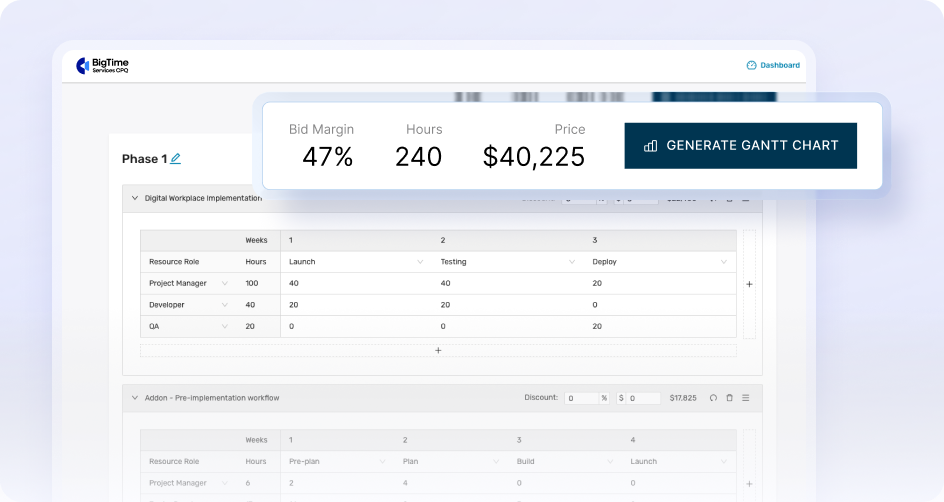Collapse the Addon Pre-implementation workflow section
The width and height of the screenshot is (944, 502).
(x=134, y=397)
